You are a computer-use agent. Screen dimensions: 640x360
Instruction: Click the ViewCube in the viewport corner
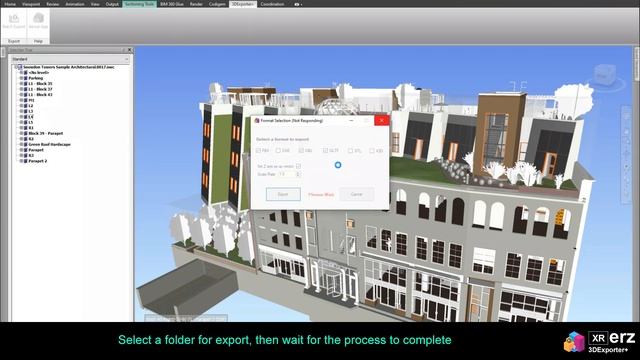[605, 76]
